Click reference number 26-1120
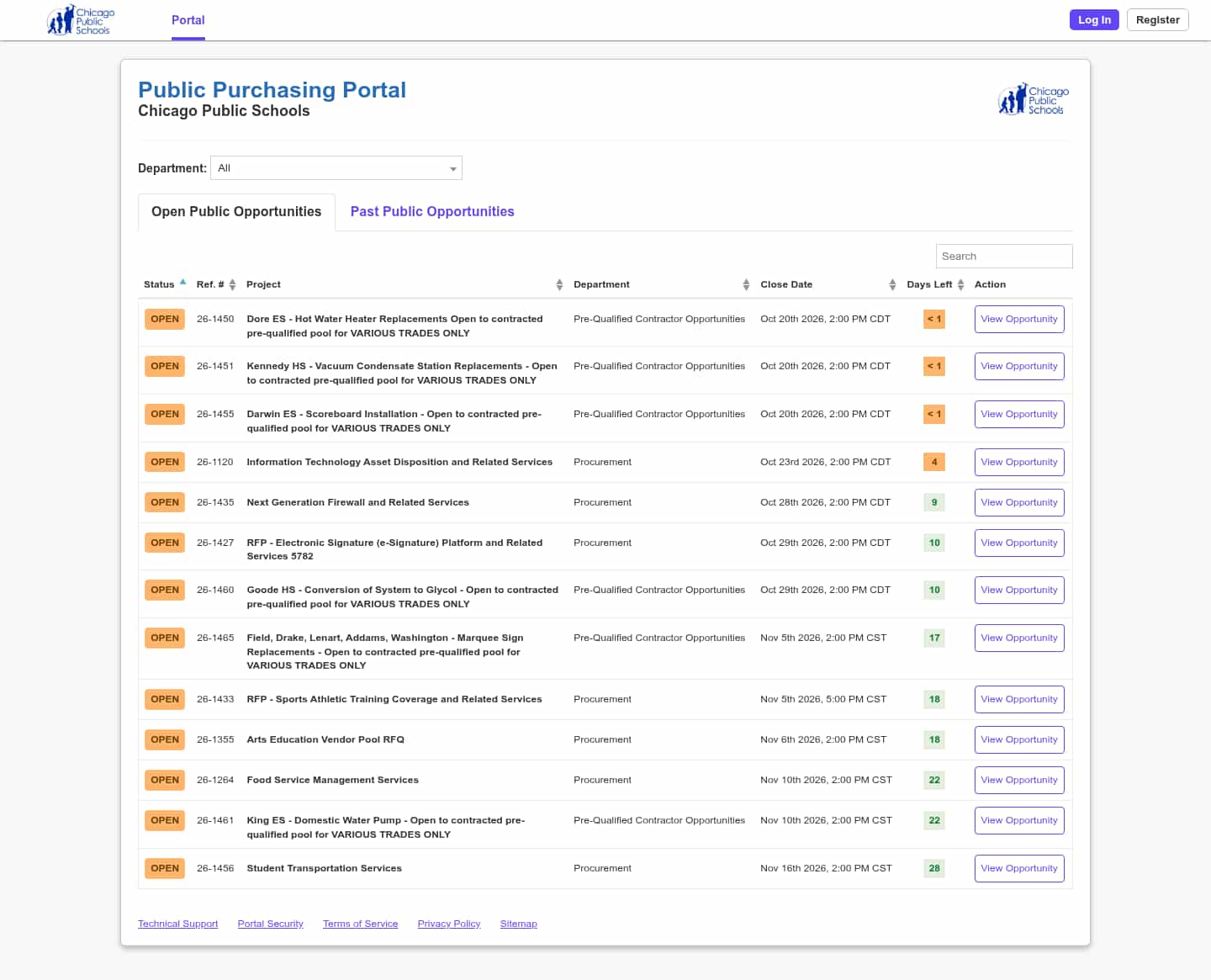This screenshot has height=980, width=1211. 215,462
